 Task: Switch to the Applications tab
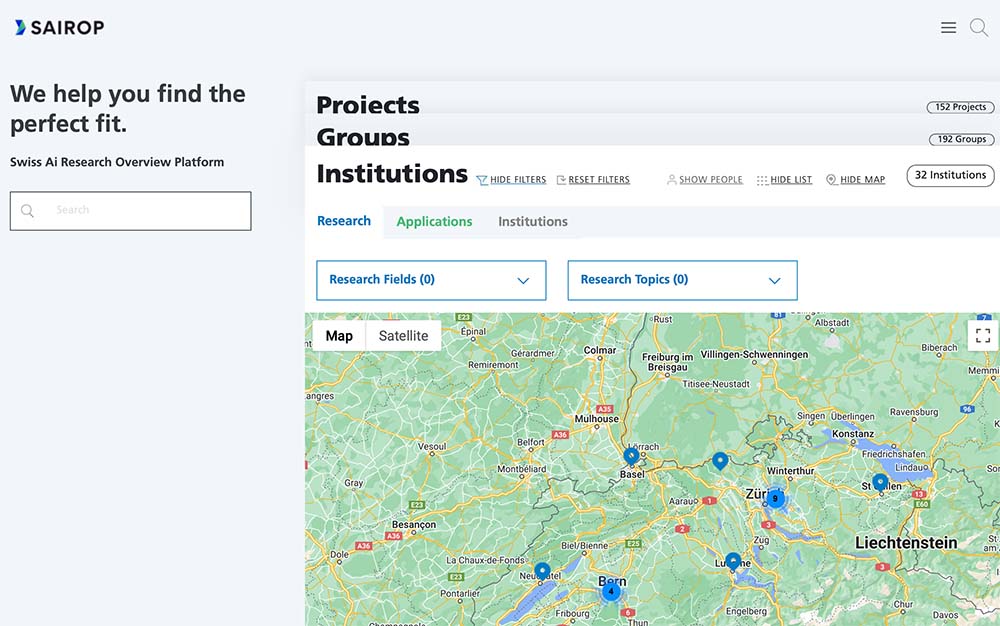434,222
